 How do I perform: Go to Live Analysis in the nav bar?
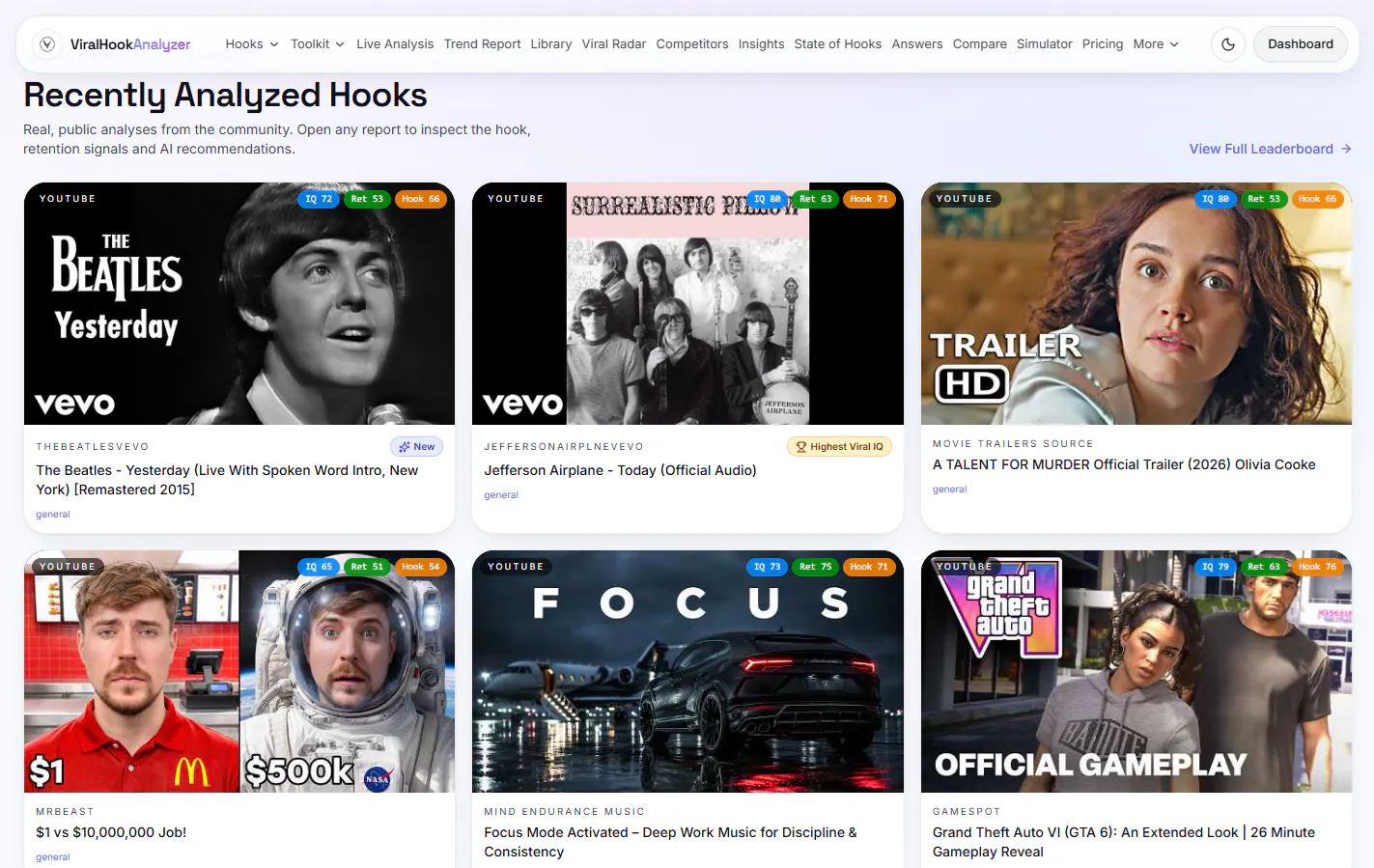(395, 44)
